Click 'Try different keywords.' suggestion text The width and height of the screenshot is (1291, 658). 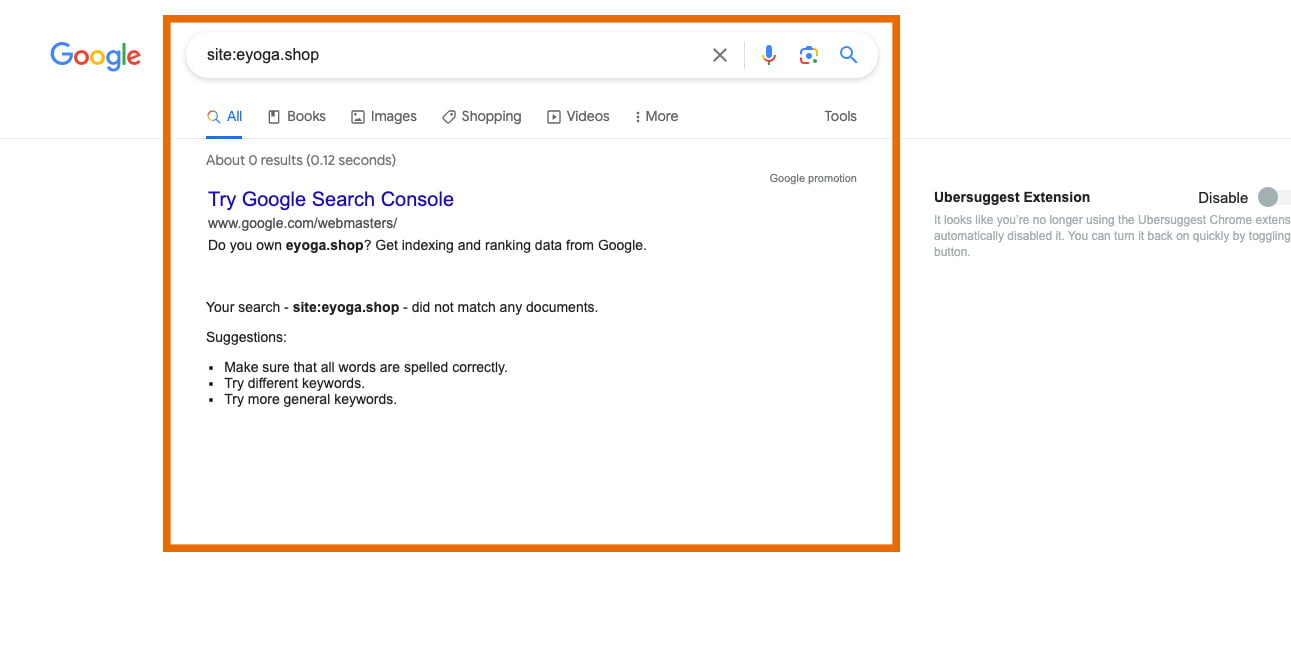pos(294,383)
